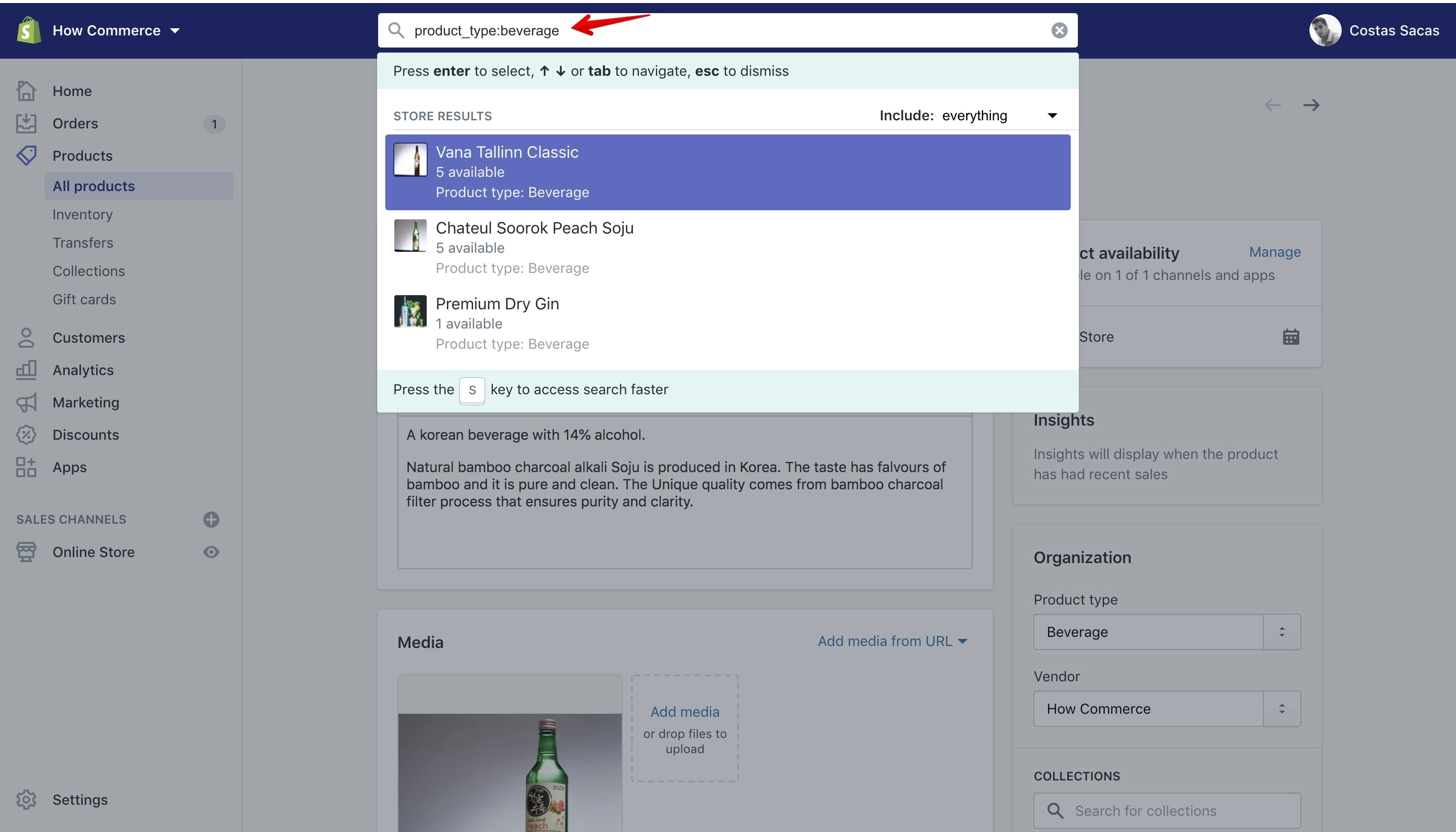Open Settings in the sidebar
This screenshot has height=832, width=1456.
point(80,800)
